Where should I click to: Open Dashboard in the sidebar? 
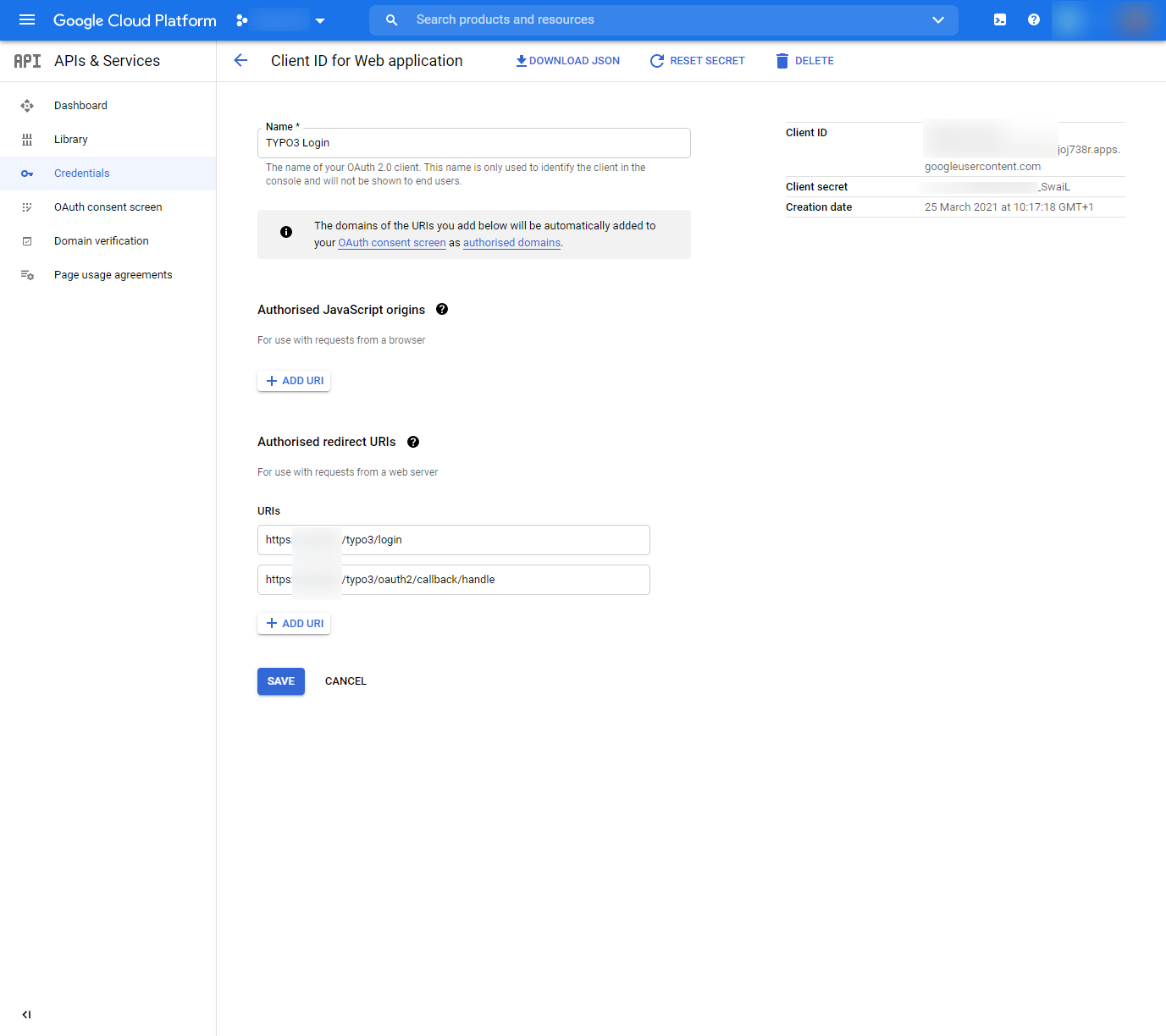click(x=108, y=106)
